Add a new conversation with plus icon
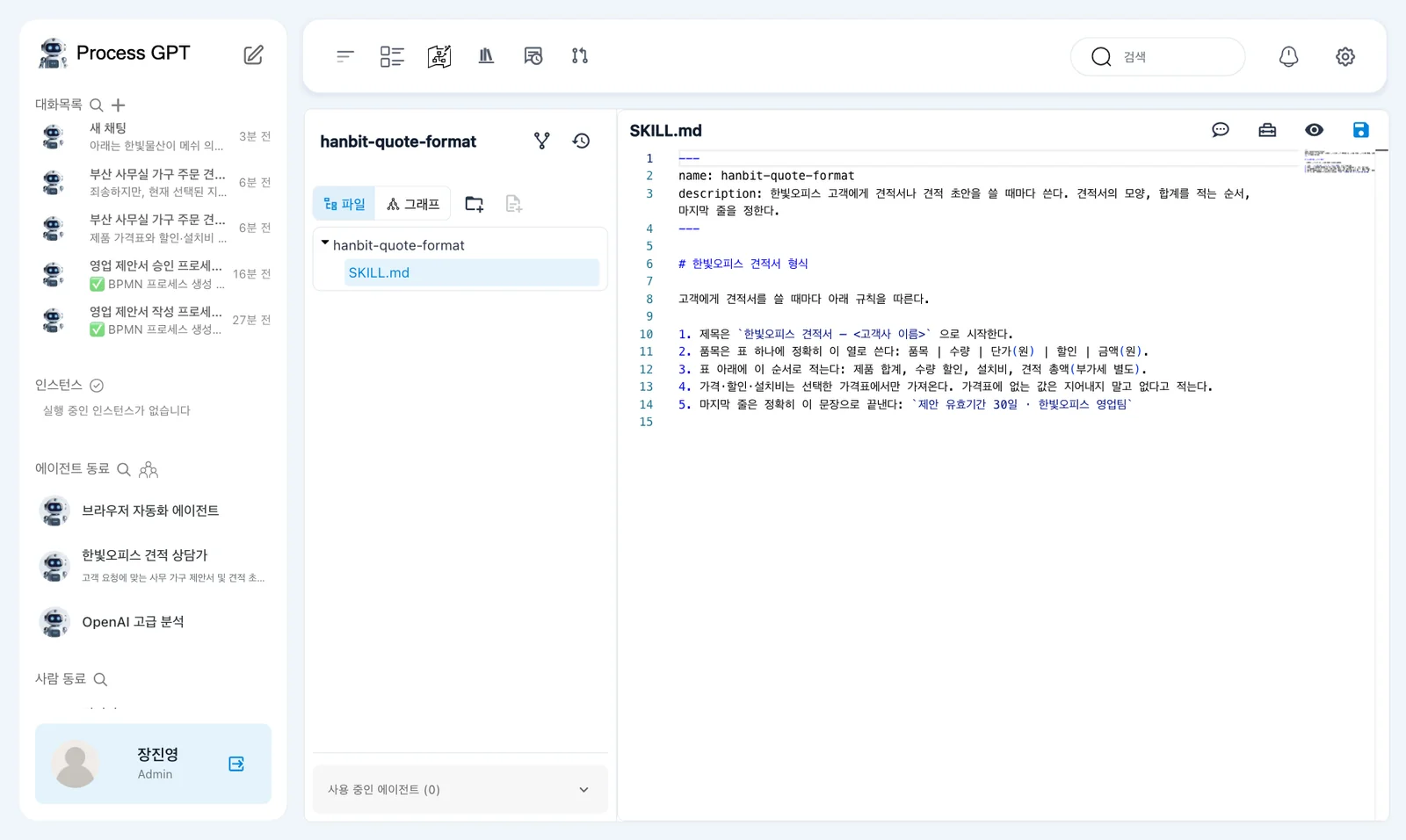The height and width of the screenshot is (840, 1406). [119, 105]
